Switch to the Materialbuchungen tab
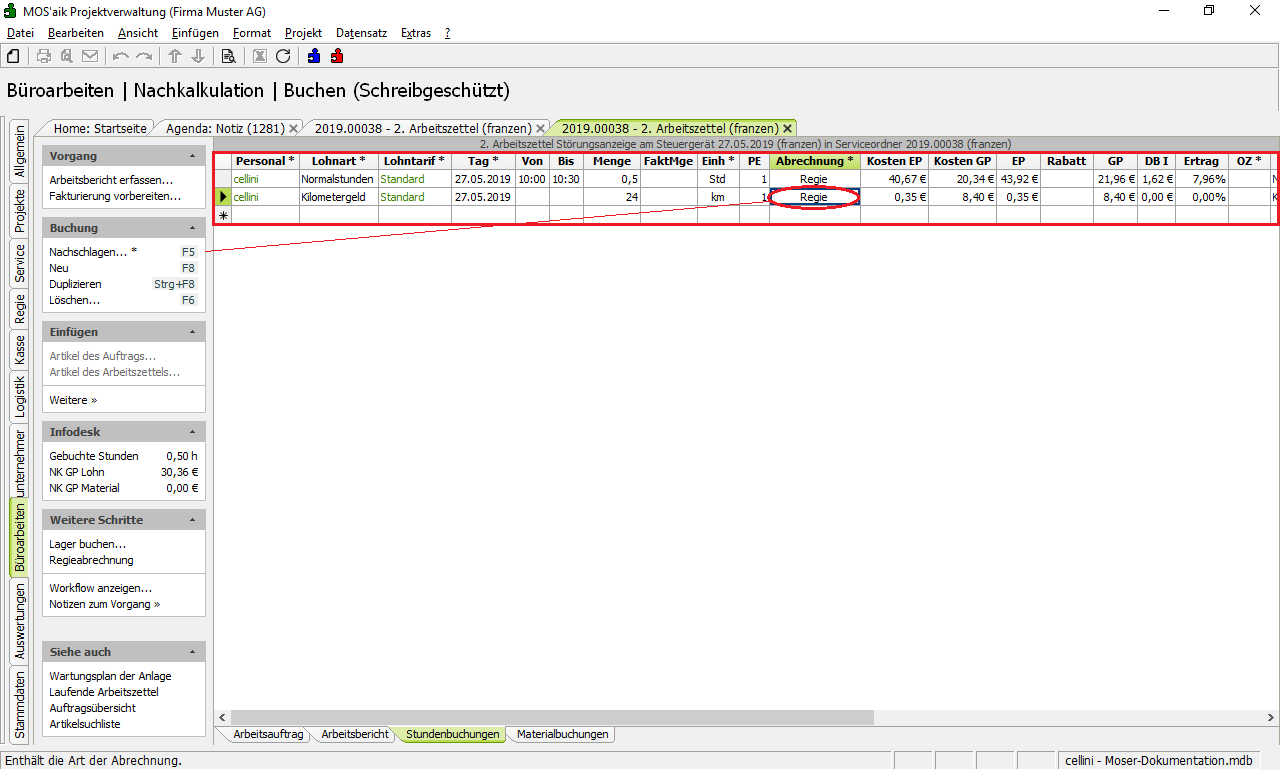The image size is (1280, 770). (x=562, y=734)
